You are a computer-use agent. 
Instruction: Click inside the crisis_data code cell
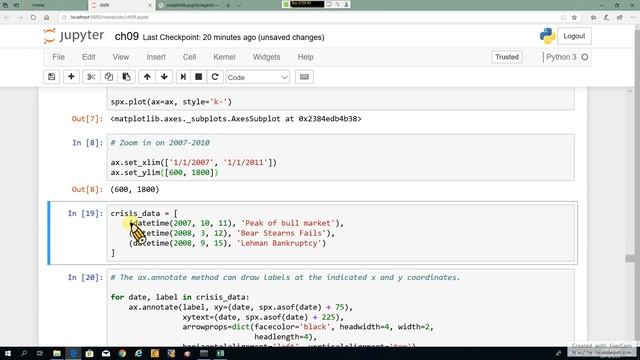point(340,233)
